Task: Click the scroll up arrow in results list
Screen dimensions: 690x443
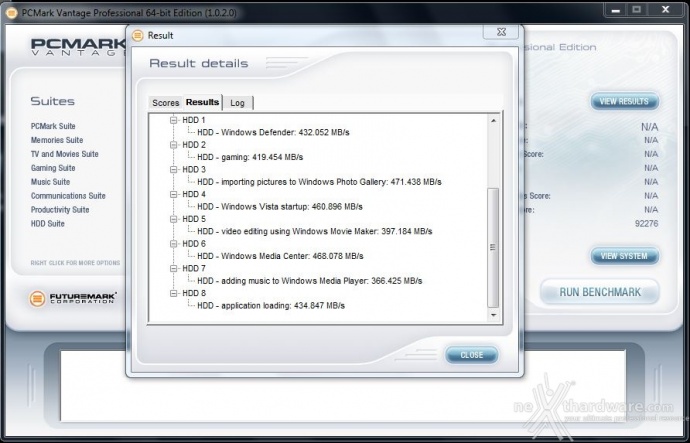Action: tap(493, 121)
